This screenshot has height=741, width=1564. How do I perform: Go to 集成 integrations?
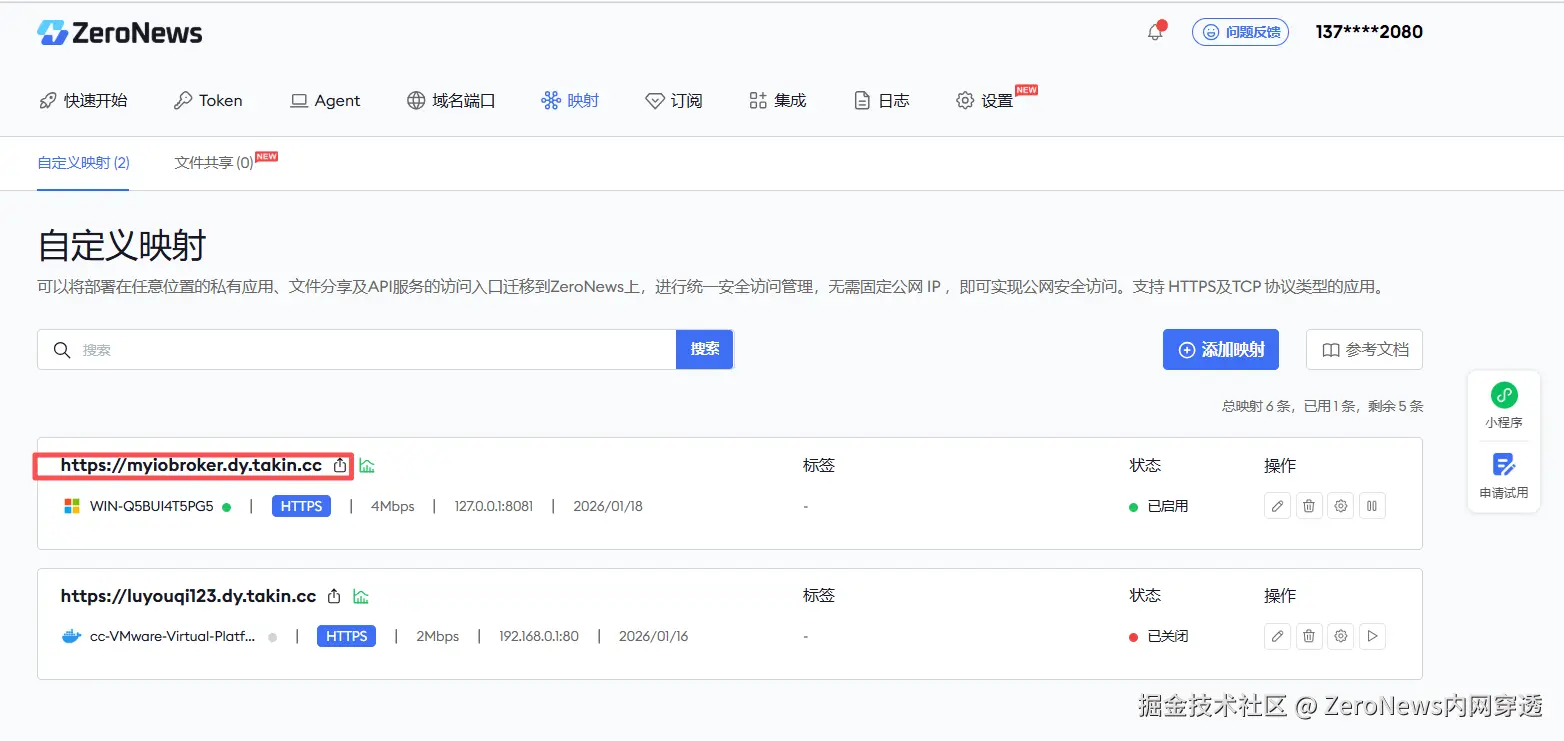click(777, 100)
